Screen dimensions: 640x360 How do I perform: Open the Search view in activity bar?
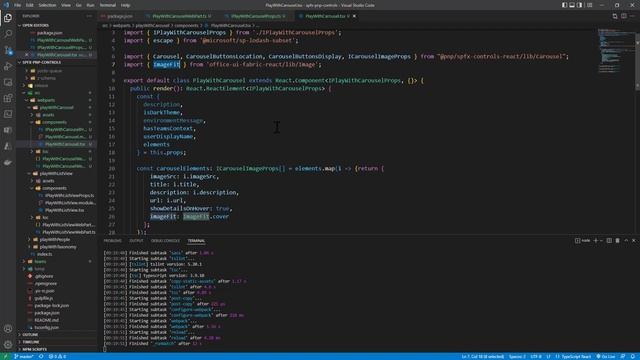pyautogui.click(x=8, y=34)
